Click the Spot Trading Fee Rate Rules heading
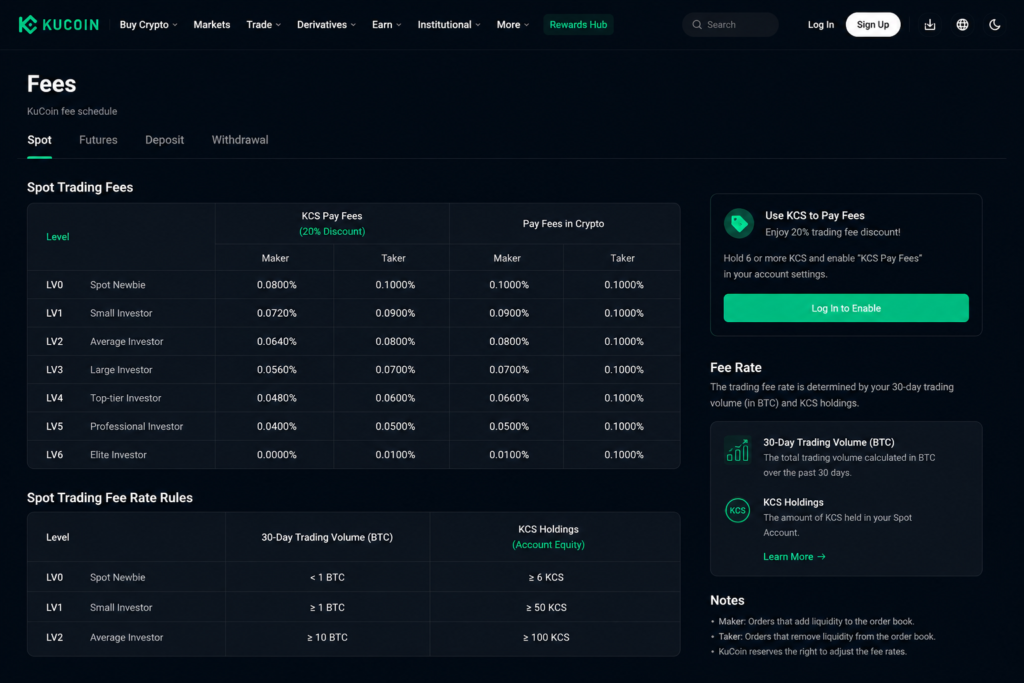The height and width of the screenshot is (683, 1024). pos(110,498)
